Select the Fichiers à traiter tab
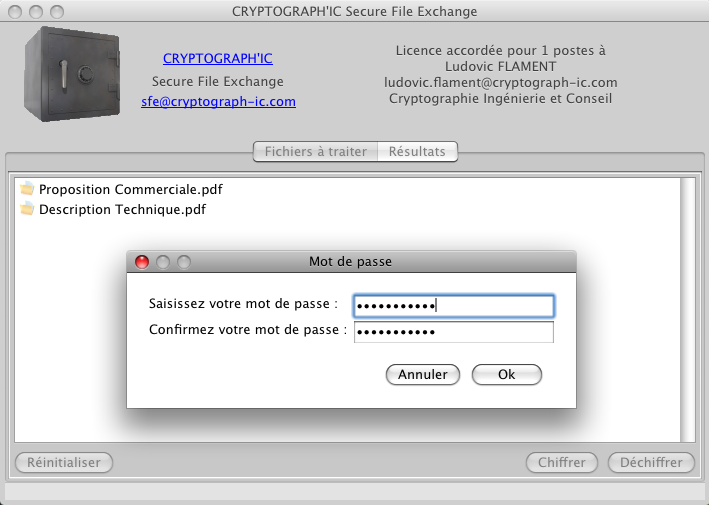This screenshot has height=505, width=709. point(315,152)
